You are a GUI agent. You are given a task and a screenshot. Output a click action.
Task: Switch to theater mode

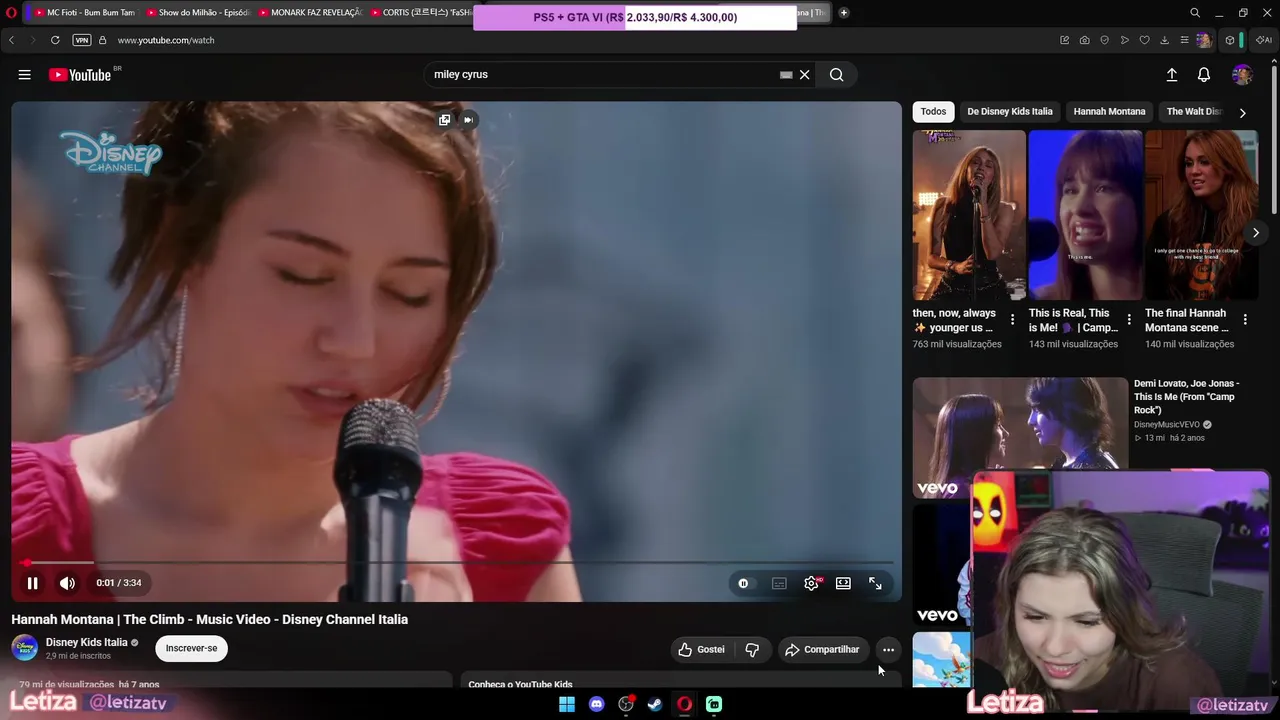(x=843, y=583)
